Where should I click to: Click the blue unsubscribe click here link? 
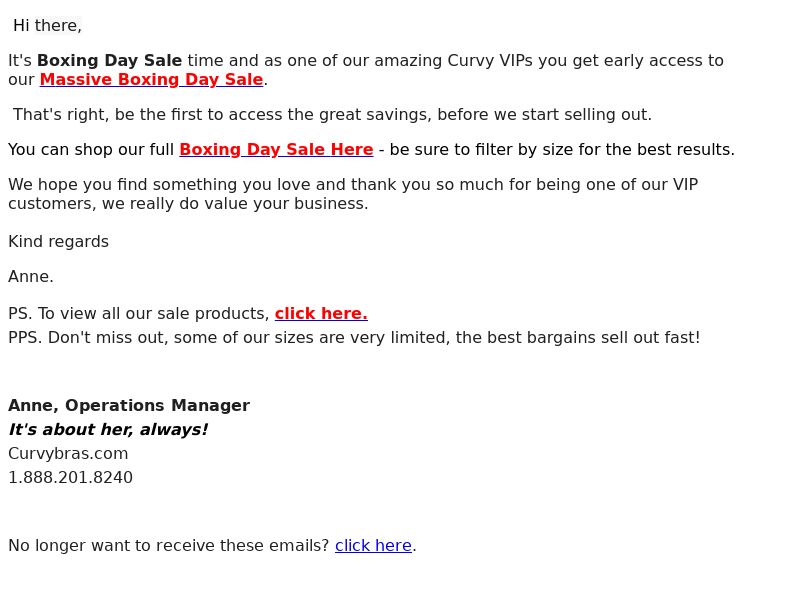pyautogui.click(x=373, y=545)
